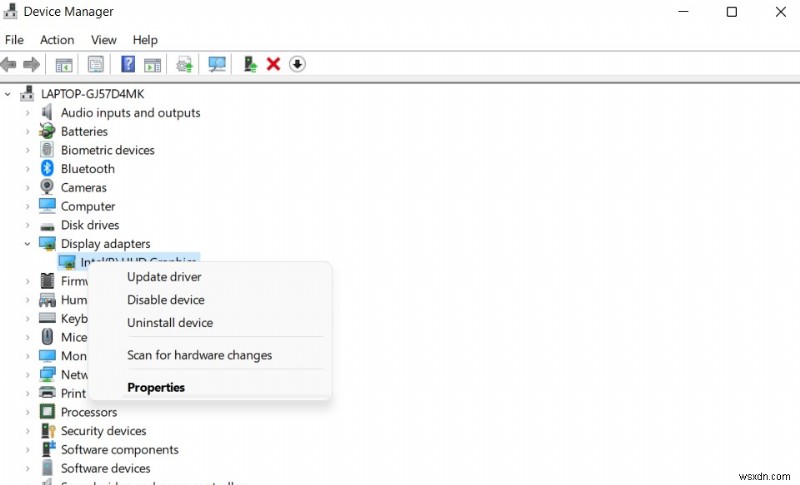Click the red X uninstall device toolbar icon
800x485 pixels.
273,64
